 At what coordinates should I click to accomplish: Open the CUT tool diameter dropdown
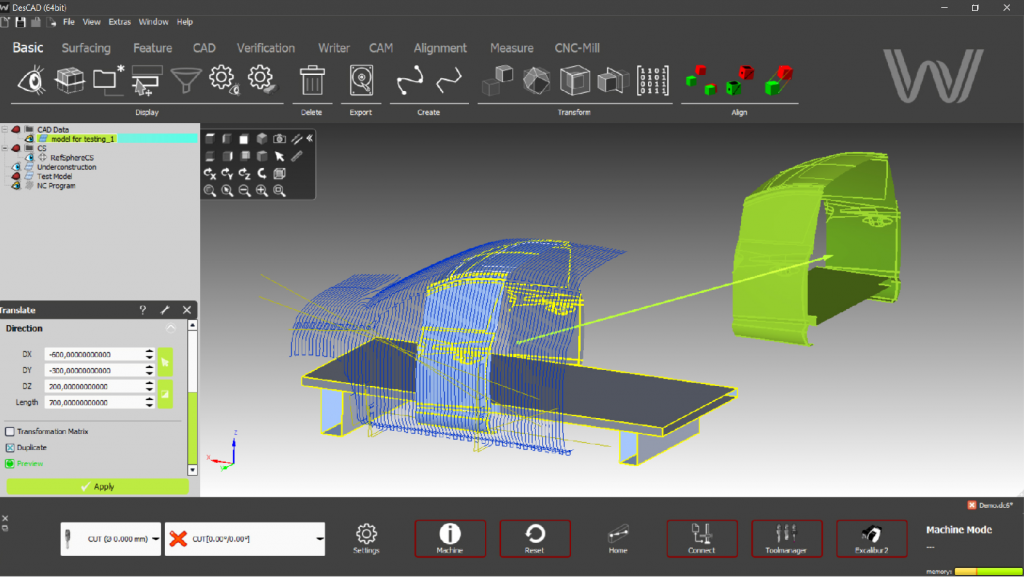point(156,539)
